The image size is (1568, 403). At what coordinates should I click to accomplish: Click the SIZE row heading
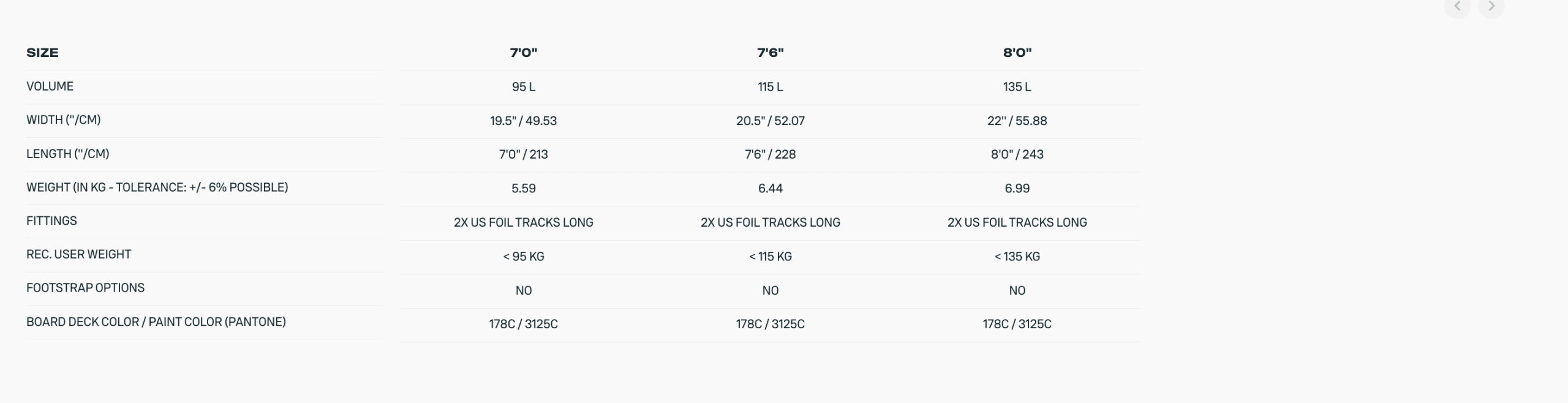point(42,53)
